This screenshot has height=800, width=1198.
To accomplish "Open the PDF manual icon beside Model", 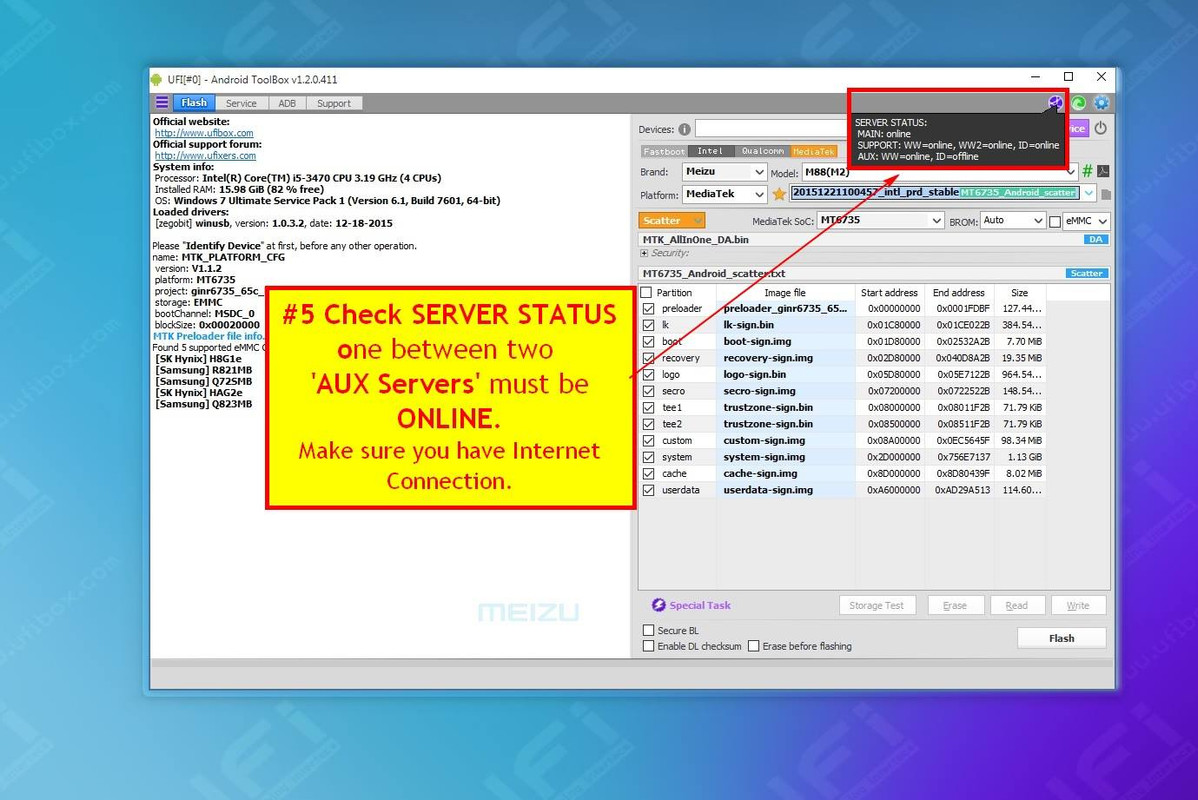I will tap(1103, 172).
